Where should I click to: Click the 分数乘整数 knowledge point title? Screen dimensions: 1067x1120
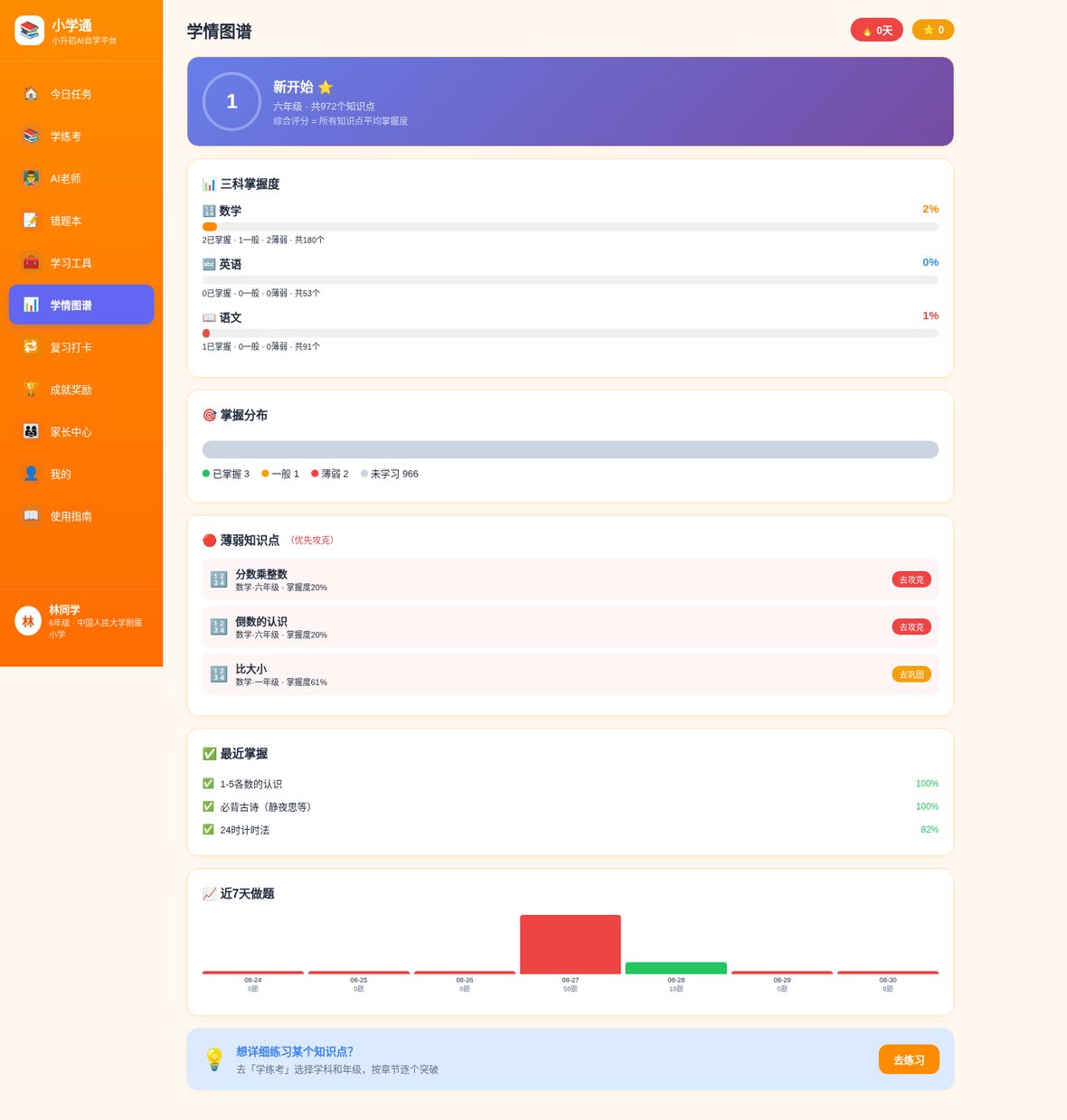pyautogui.click(x=261, y=574)
